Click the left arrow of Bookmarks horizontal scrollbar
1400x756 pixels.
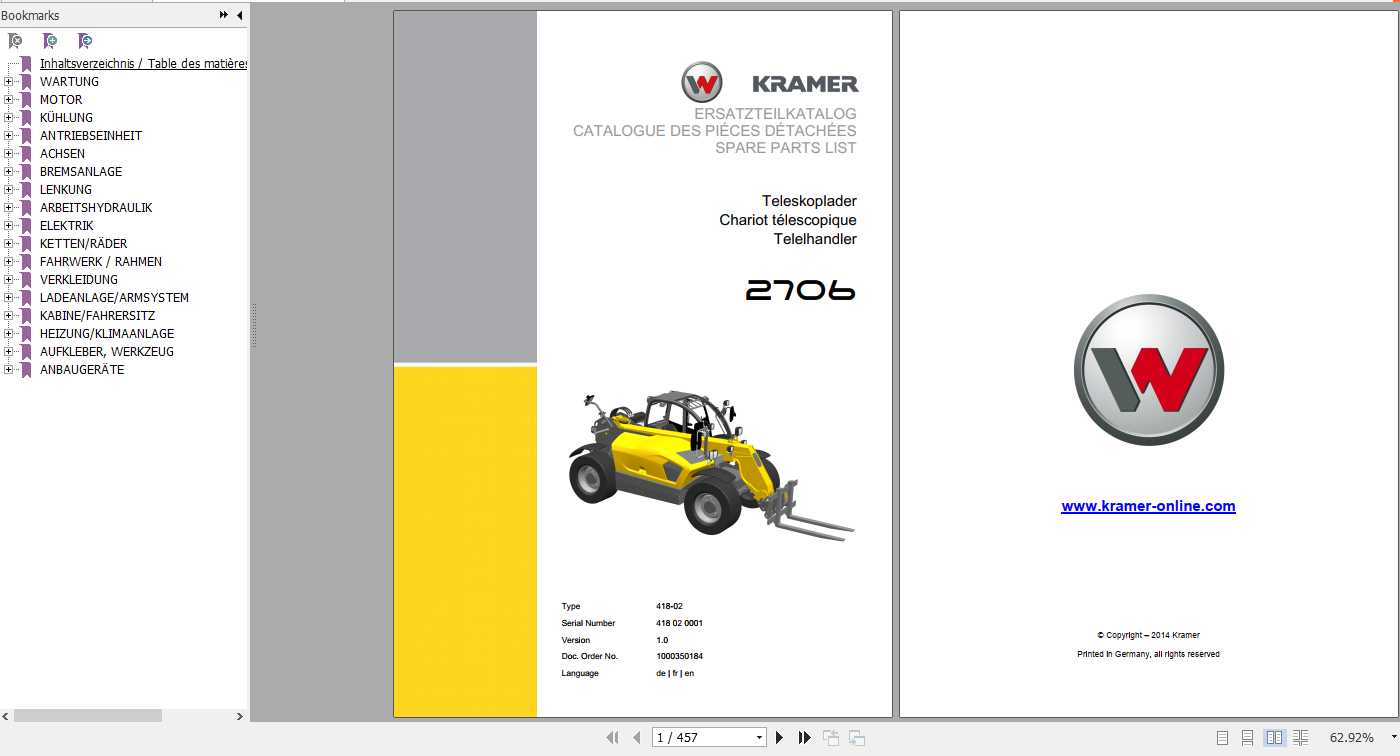(6, 716)
